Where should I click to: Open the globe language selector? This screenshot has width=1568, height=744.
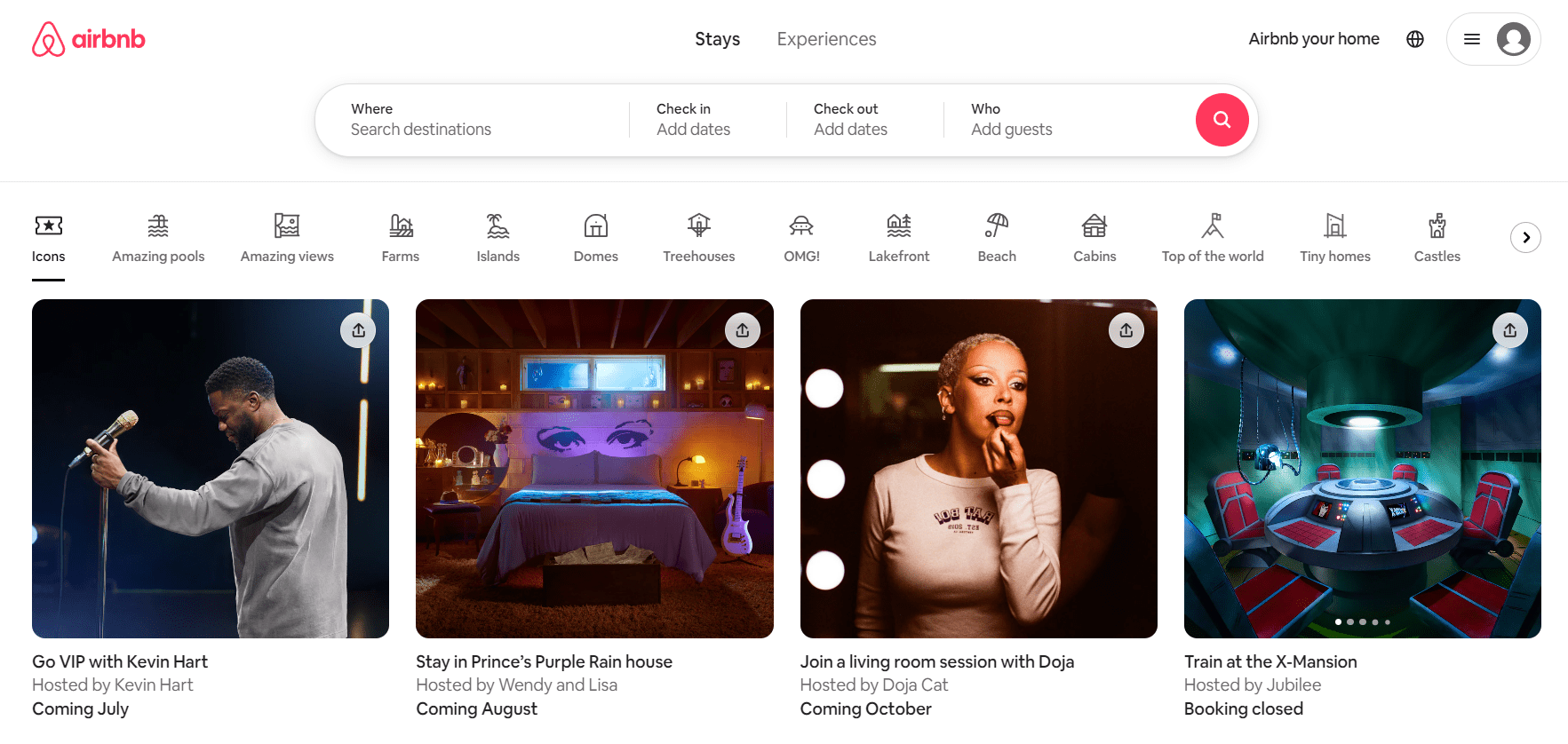coord(1415,39)
